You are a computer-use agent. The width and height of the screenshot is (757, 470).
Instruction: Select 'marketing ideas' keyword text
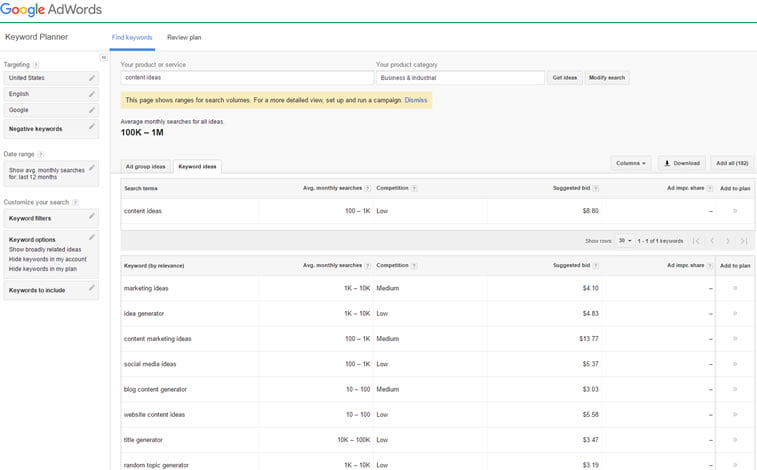click(x=146, y=288)
